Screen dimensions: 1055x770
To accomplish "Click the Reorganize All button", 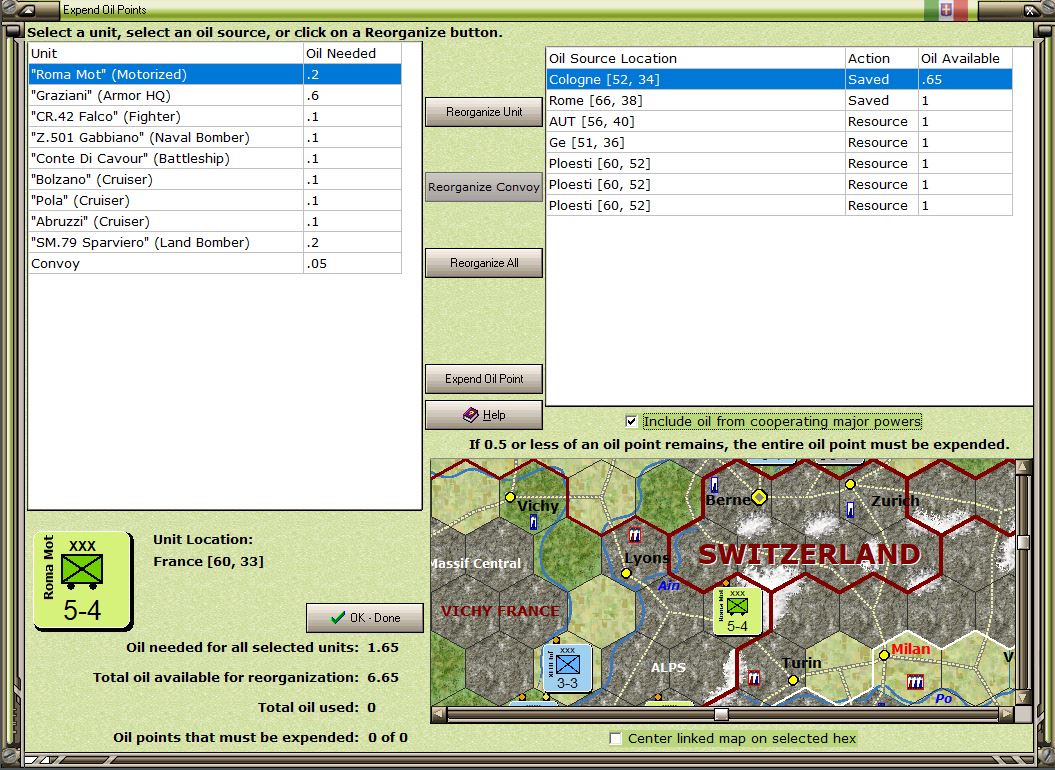I will click(x=484, y=263).
